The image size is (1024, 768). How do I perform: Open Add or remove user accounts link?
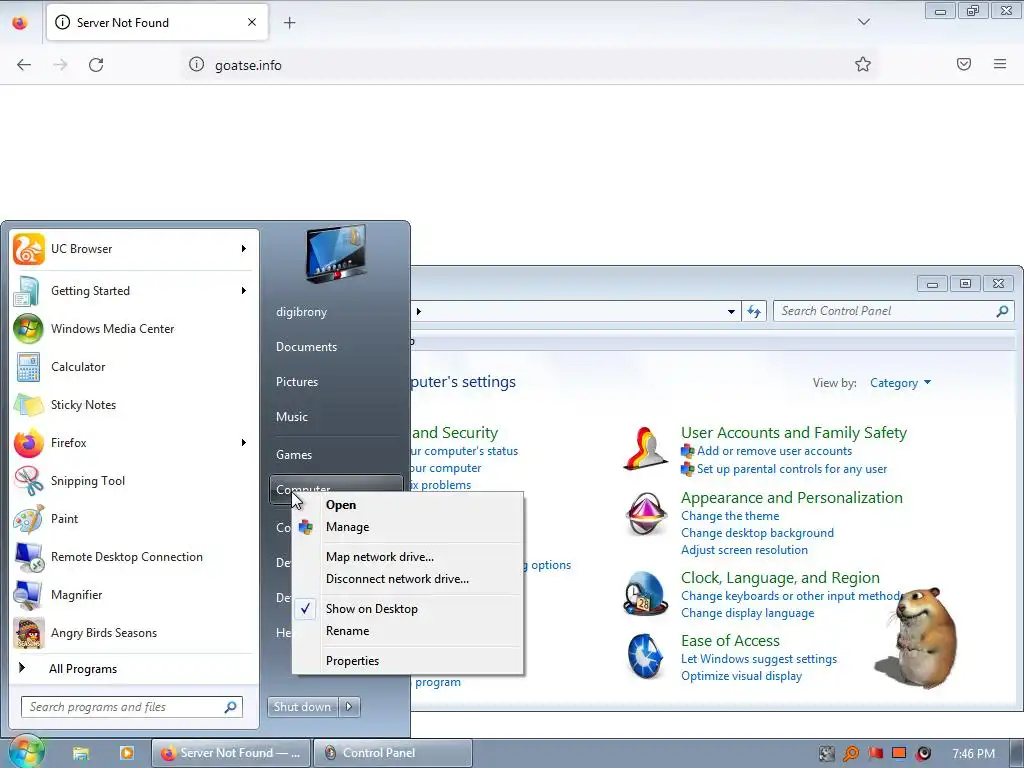[774, 451]
